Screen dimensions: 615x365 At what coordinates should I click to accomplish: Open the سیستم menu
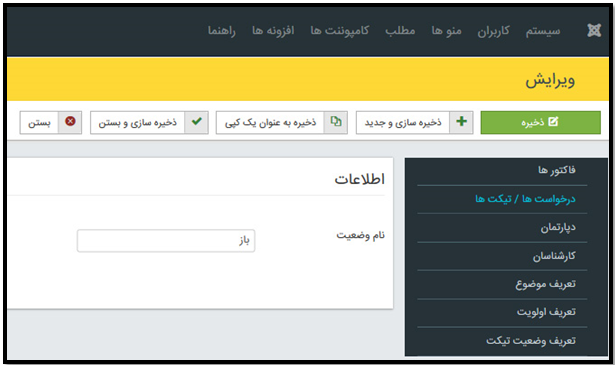tap(543, 31)
